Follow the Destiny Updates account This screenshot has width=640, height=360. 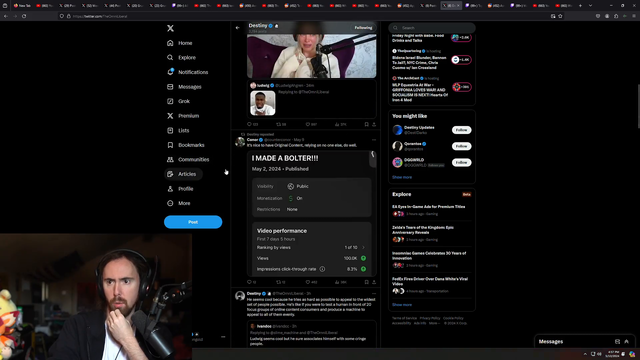tap(461, 130)
